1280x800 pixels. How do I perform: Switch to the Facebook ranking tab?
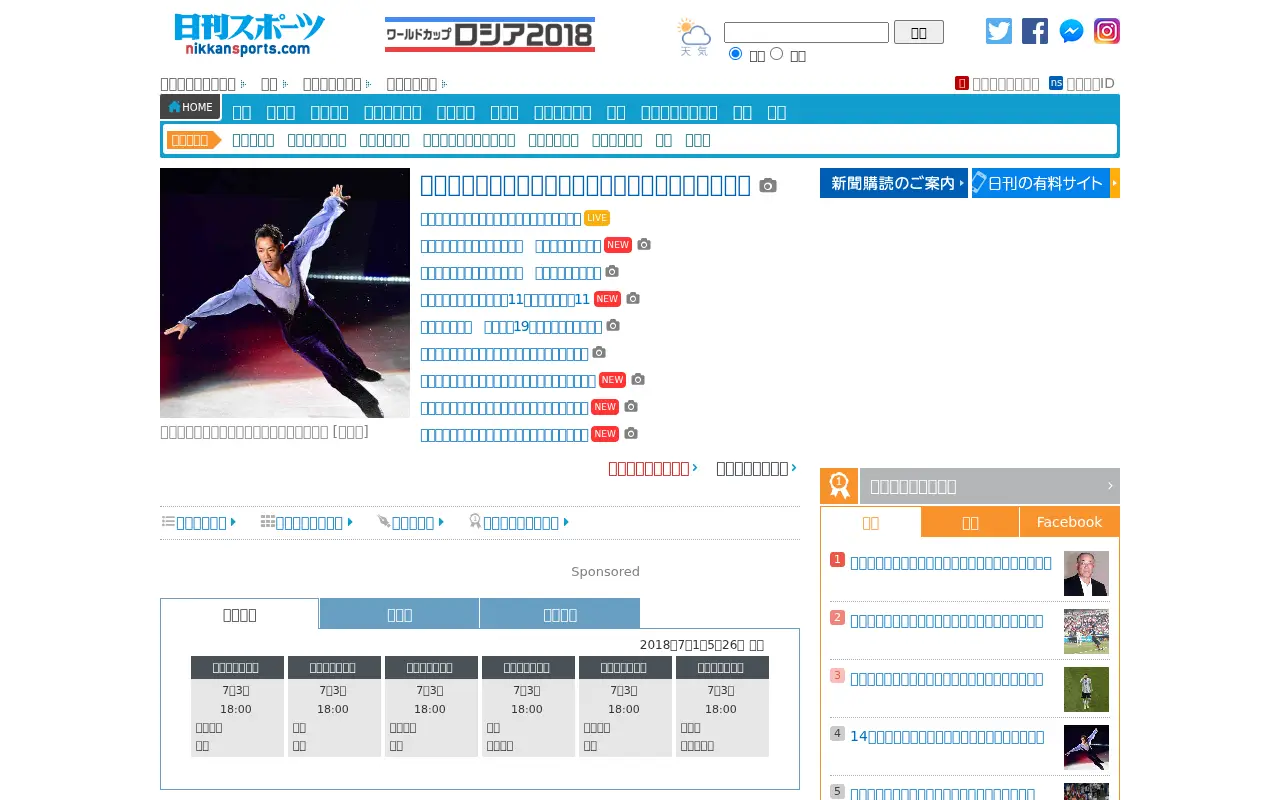coord(1069,522)
